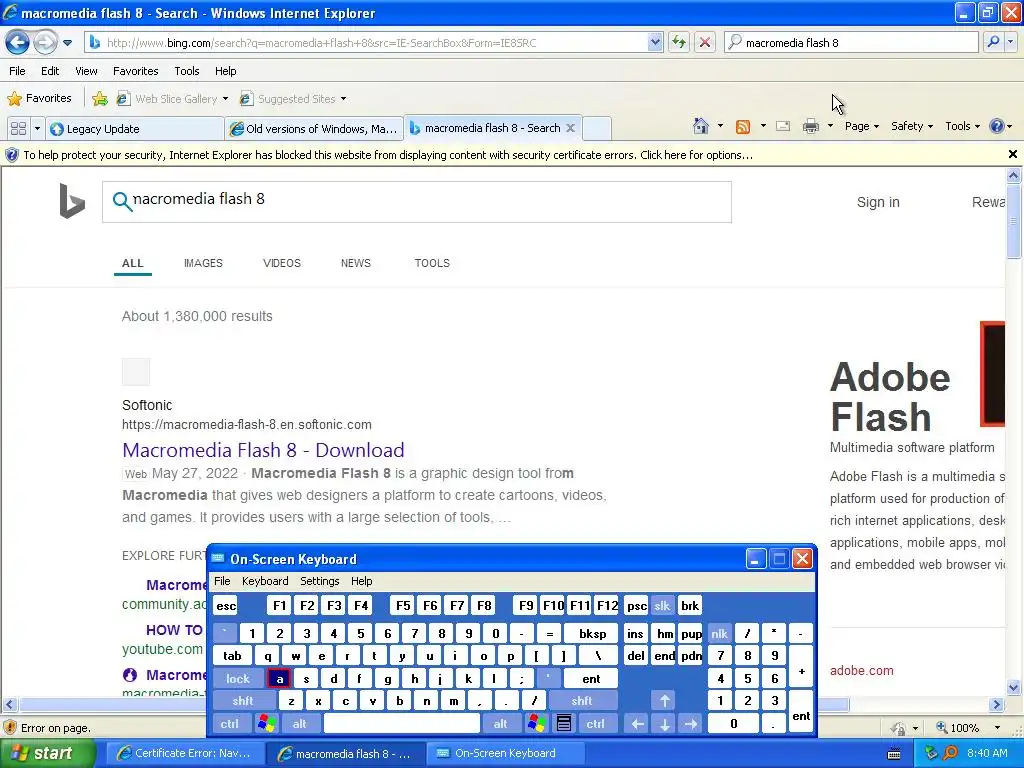Click the search magnifier in IE search box
The width and height of the screenshot is (1024, 768).
[x=993, y=42]
